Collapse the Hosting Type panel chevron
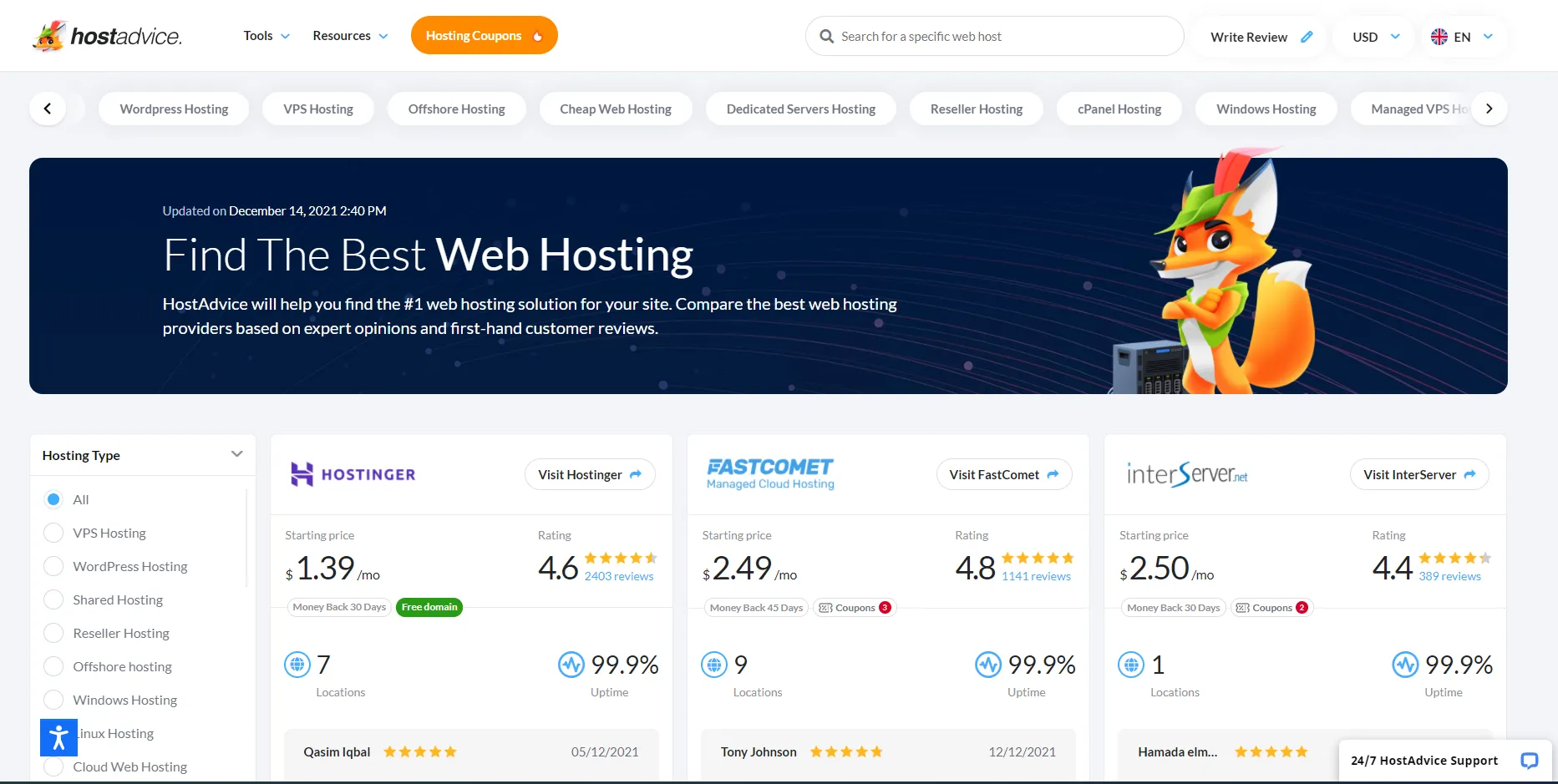 click(x=236, y=454)
